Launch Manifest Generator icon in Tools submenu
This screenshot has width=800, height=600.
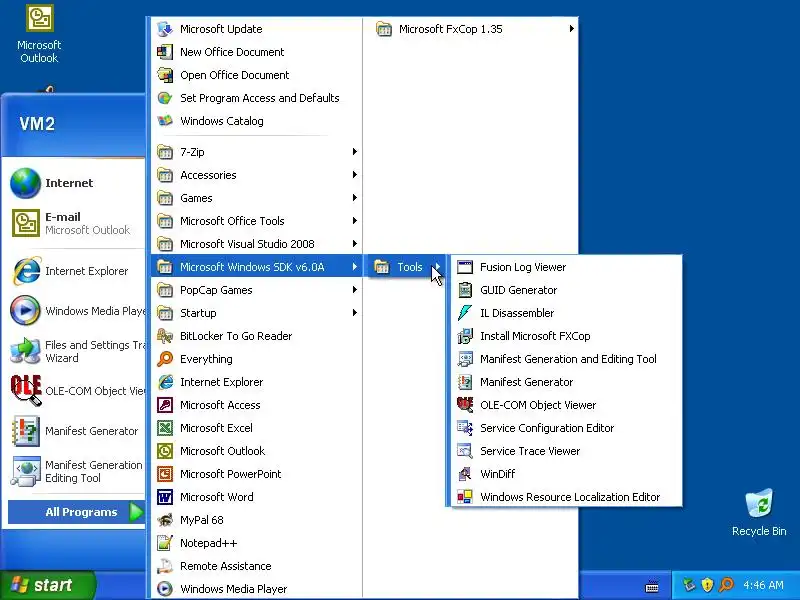click(x=465, y=382)
